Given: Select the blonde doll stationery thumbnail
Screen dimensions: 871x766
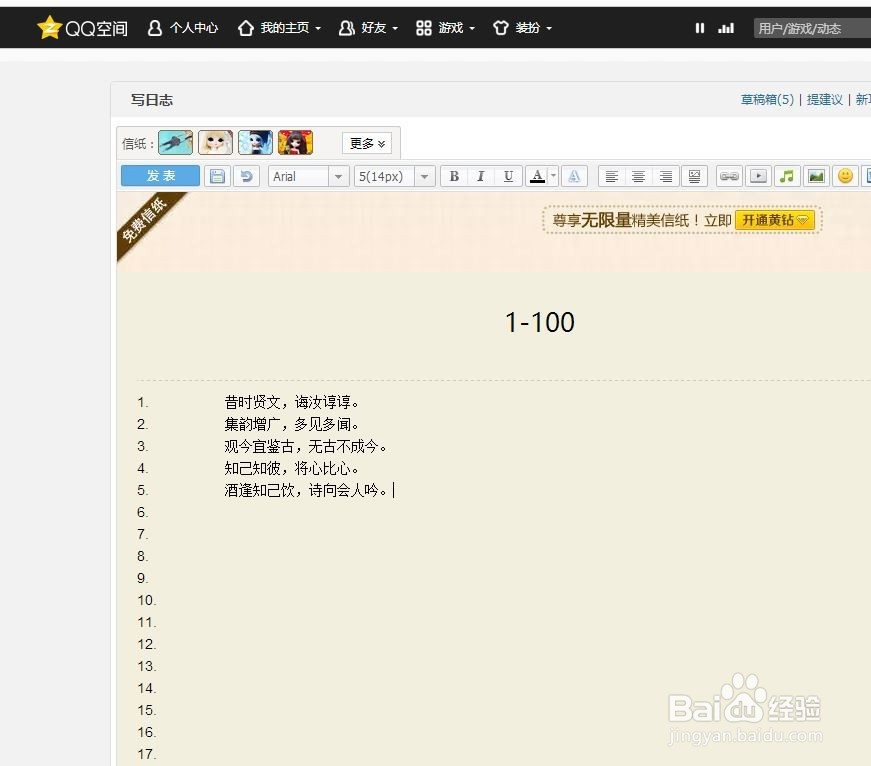Looking at the screenshot, I should click(x=216, y=143).
